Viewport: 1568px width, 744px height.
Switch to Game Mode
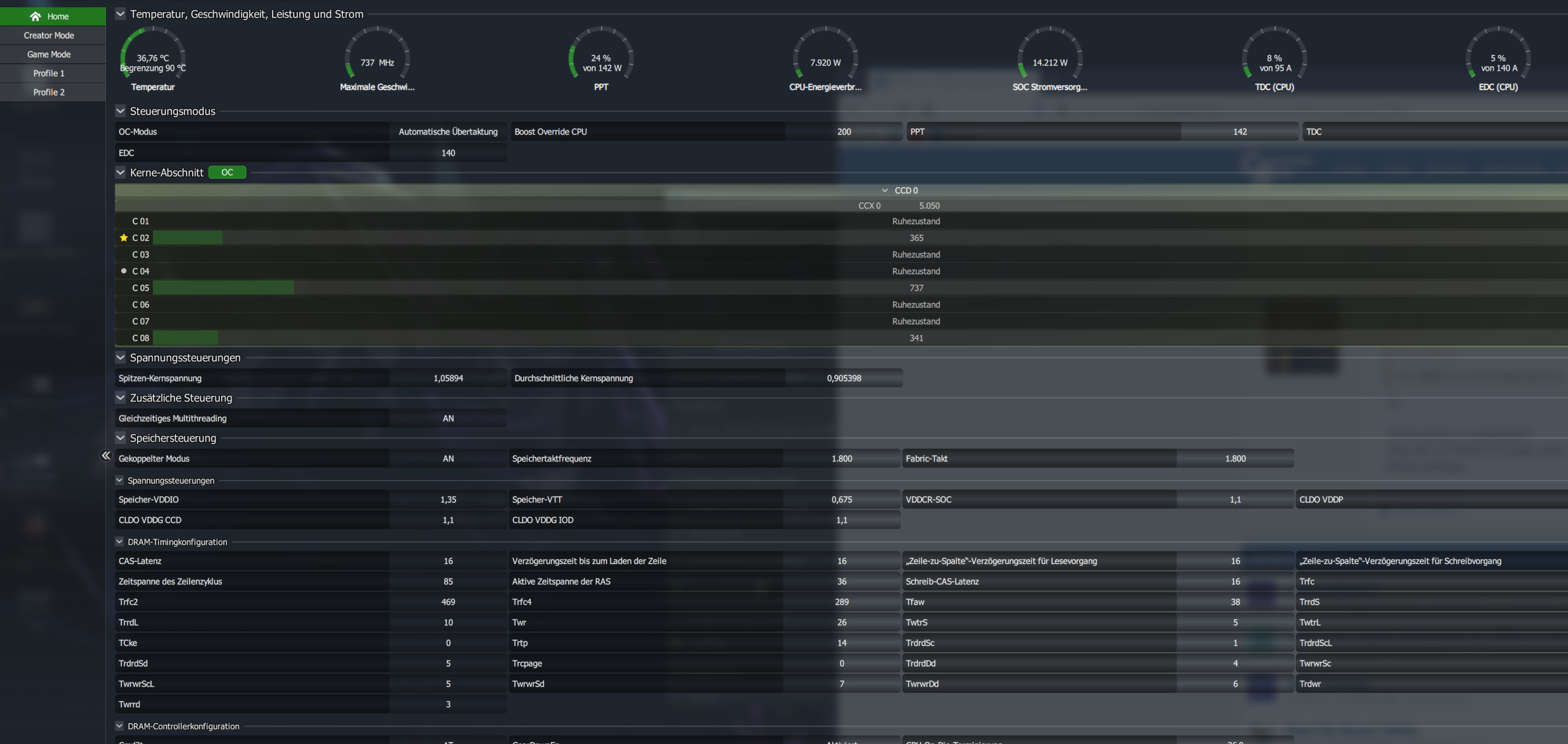[x=52, y=54]
